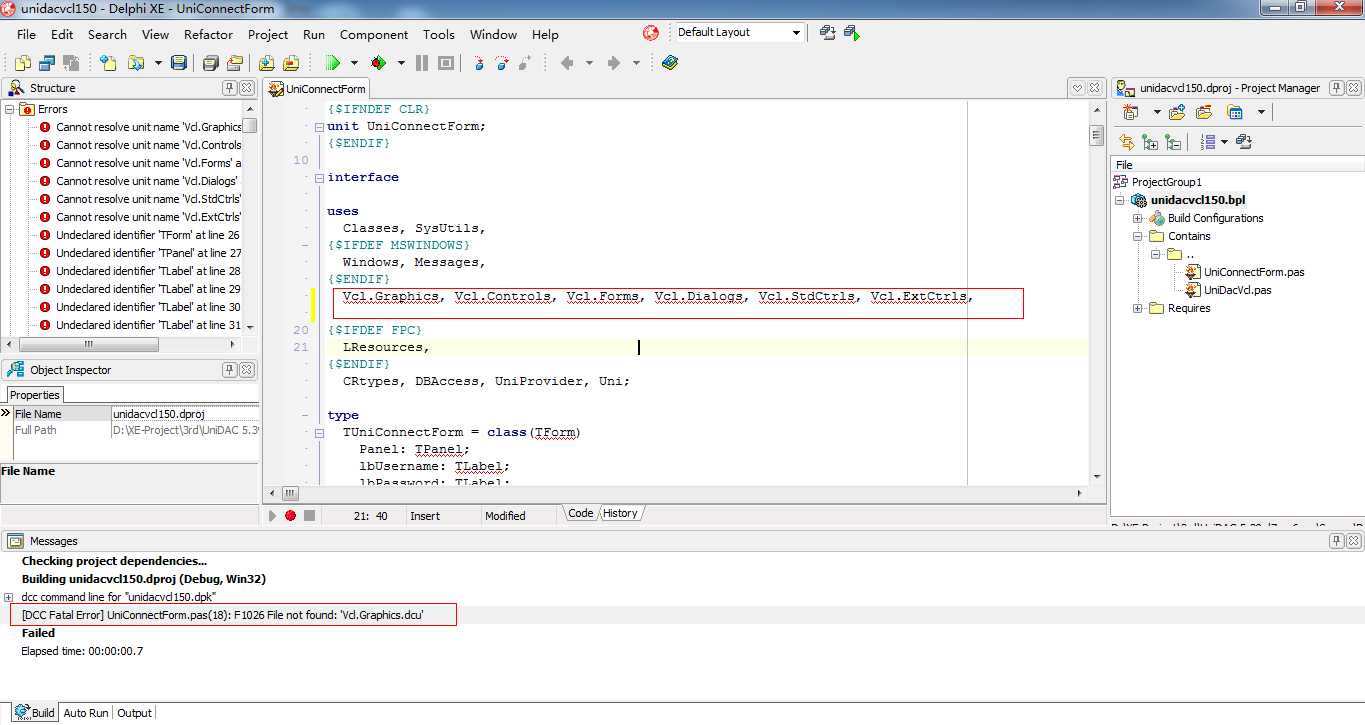Click the Pause program toolbar icon
The image size is (1365, 725).
point(422,63)
